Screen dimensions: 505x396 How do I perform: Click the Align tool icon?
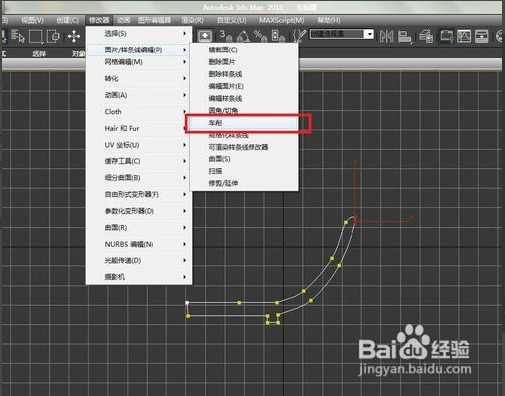(405, 36)
